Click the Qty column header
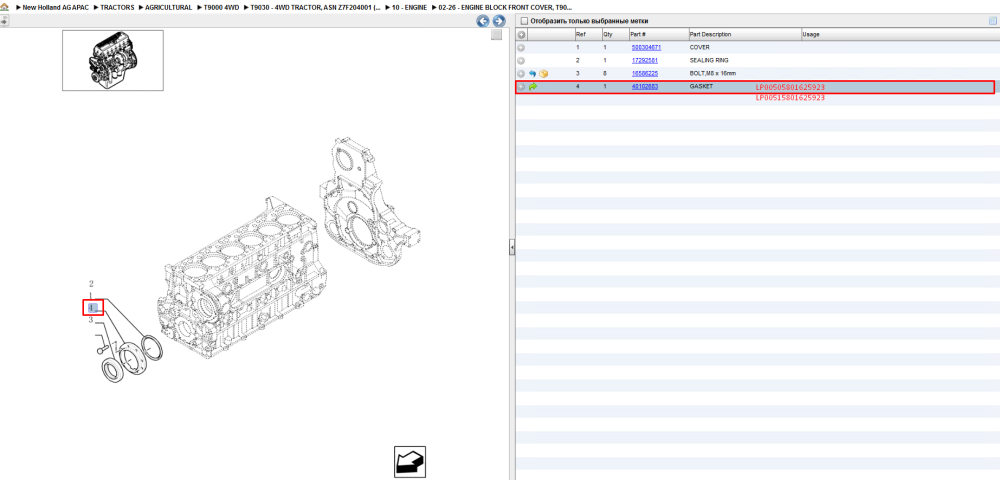The image size is (1000, 480). 615,34
